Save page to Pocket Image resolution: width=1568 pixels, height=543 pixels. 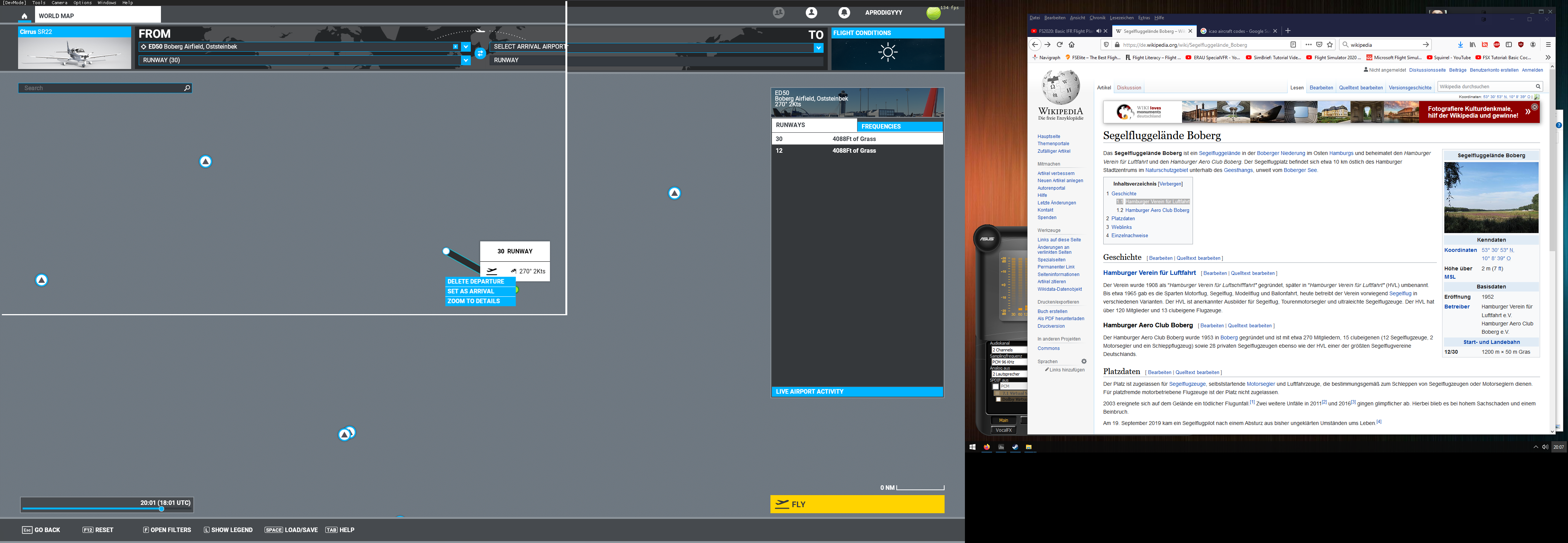click(x=1319, y=44)
